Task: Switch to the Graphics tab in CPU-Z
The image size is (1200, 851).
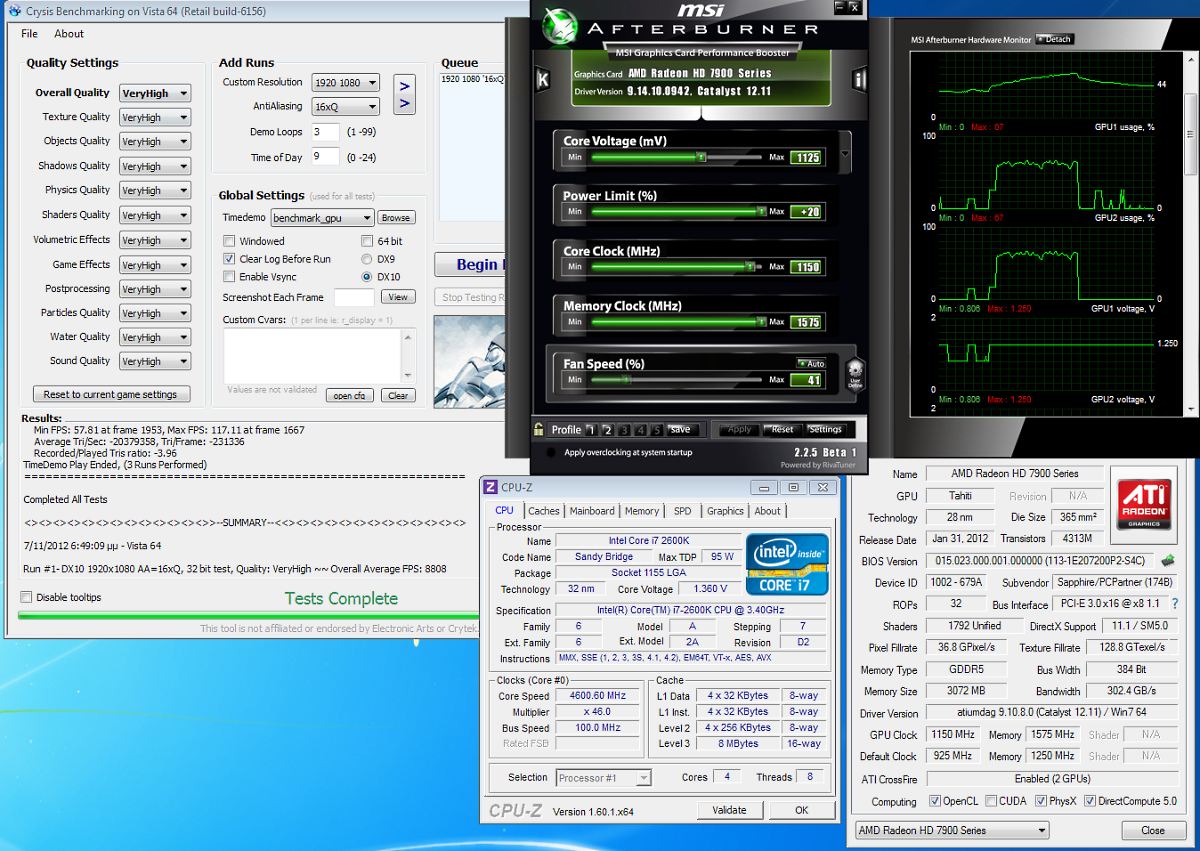Action: pyautogui.click(x=725, y=511)
